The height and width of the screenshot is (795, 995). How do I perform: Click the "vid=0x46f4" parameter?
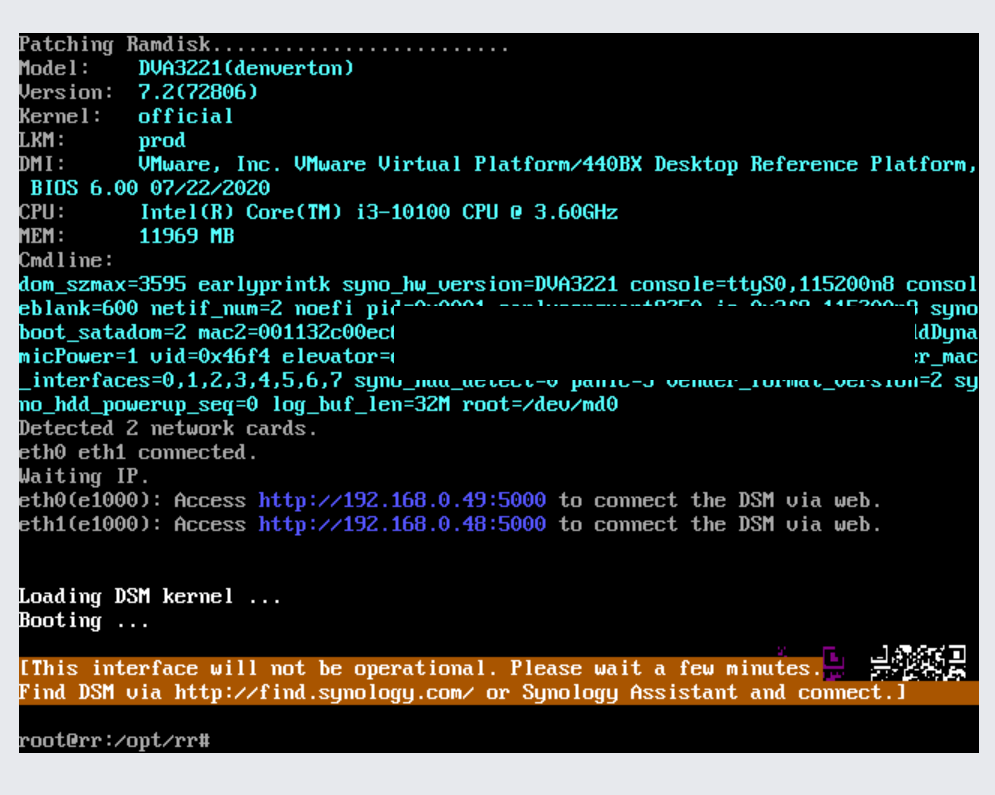[210, 357]
